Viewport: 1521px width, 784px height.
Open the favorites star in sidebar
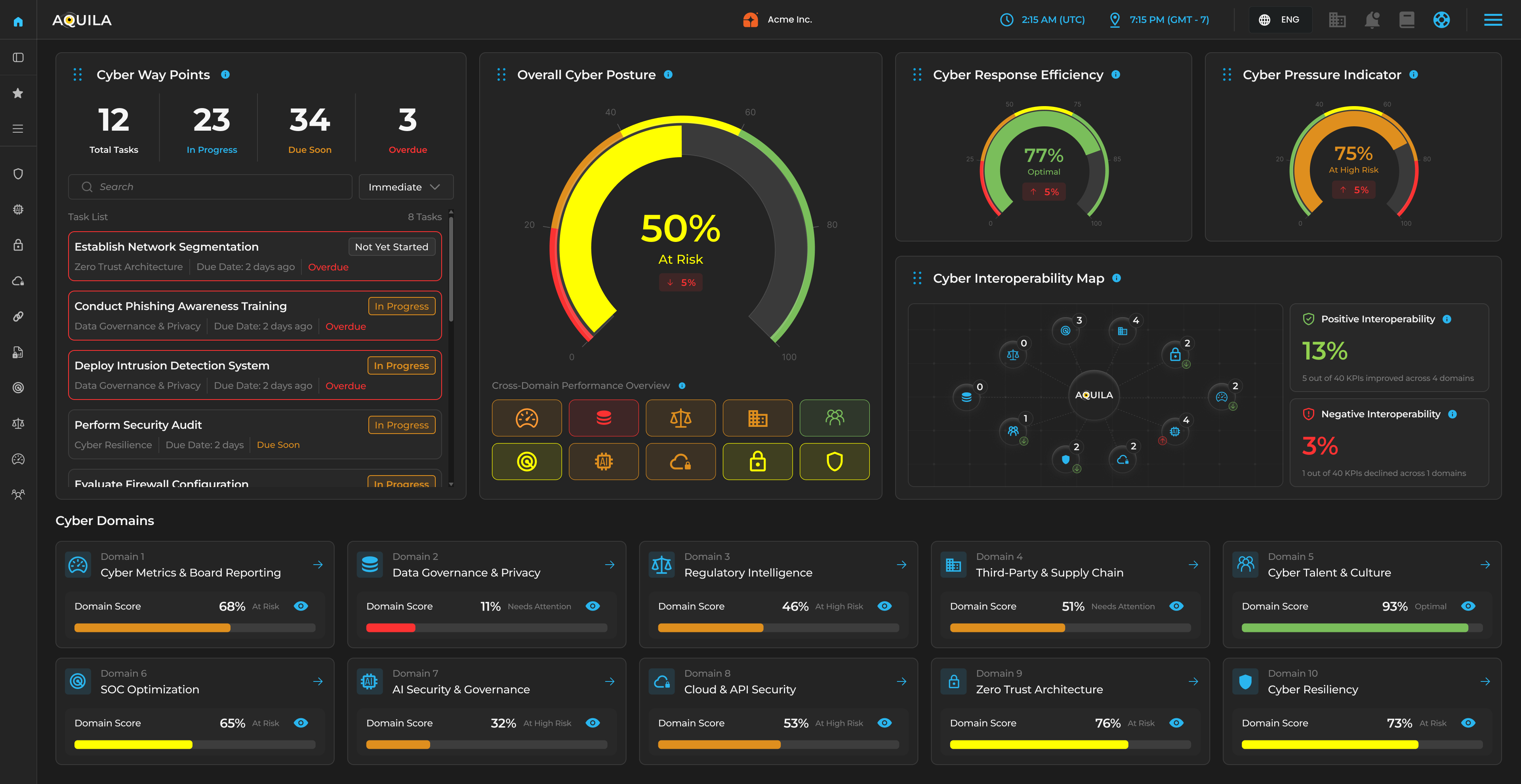pos(18,93)
